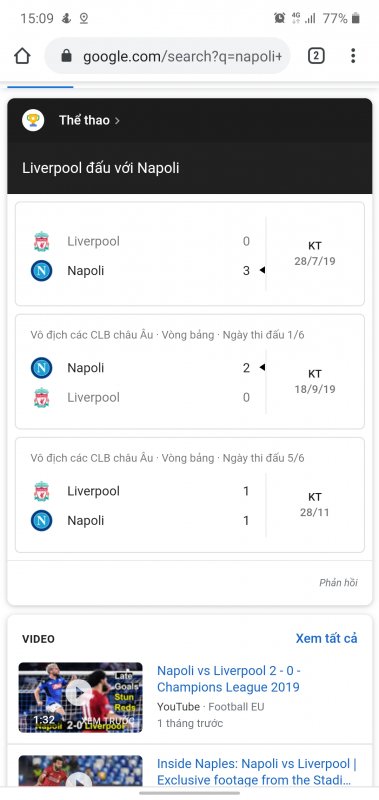Image resolution: width=379 pixels, height=800 pixels.
Task: Tap the Chrome home icon
Action: click(22, 56)
